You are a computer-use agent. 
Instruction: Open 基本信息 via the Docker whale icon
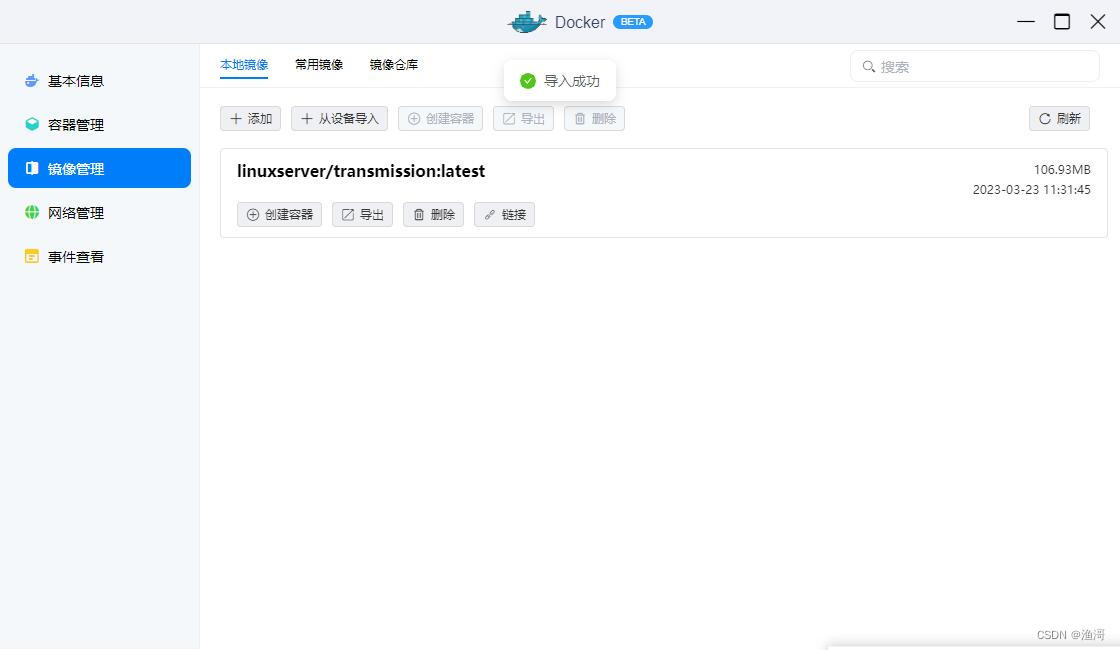tap(31, 80)
